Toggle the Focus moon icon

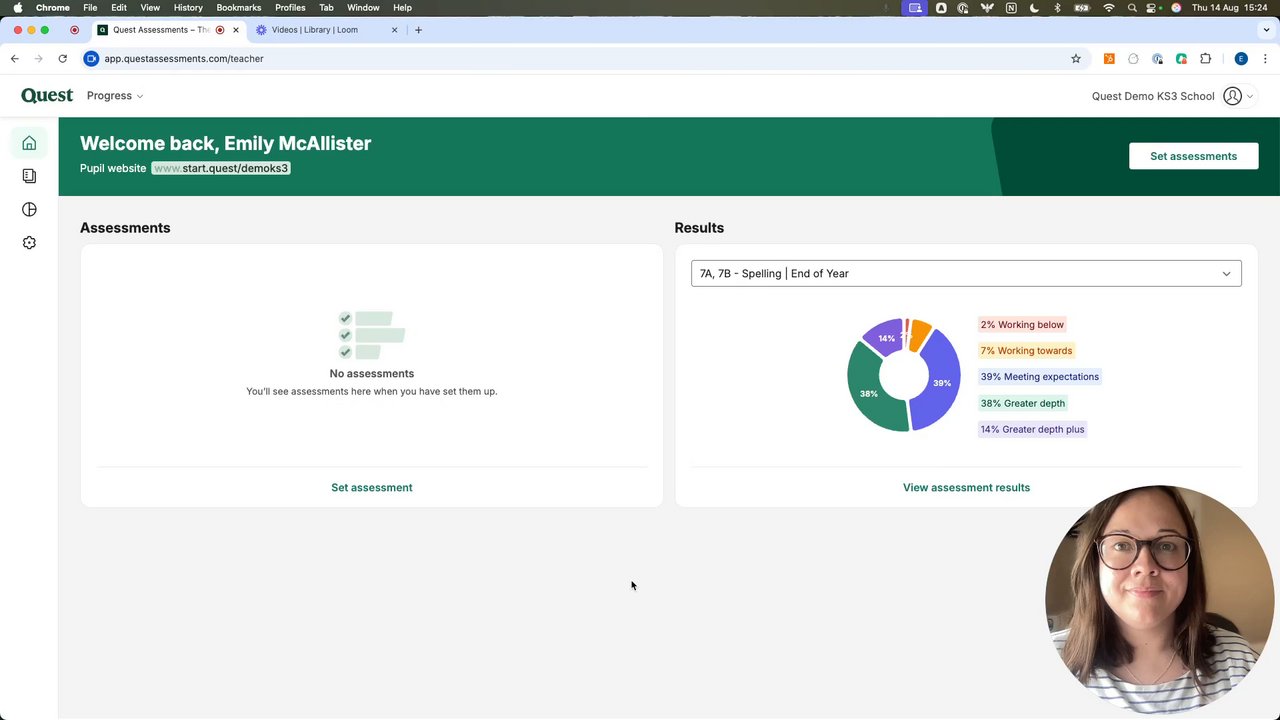(x=1034, y=8)
